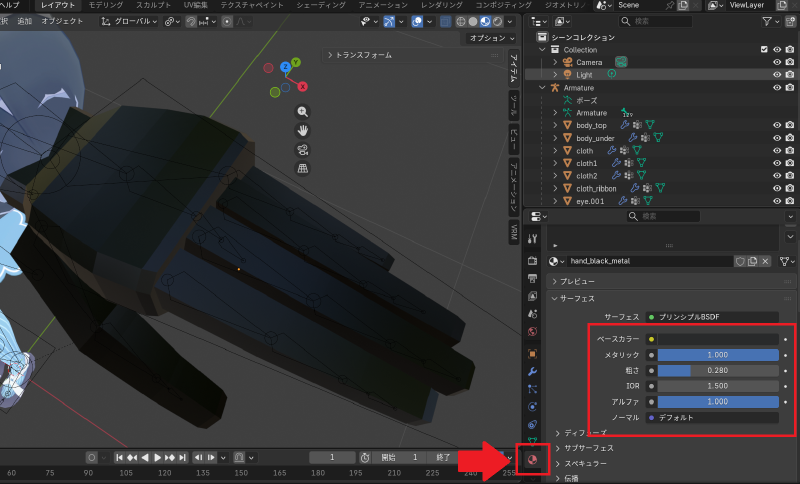
Task: Hide the Camera object in viewport
Action: (777, 62)
